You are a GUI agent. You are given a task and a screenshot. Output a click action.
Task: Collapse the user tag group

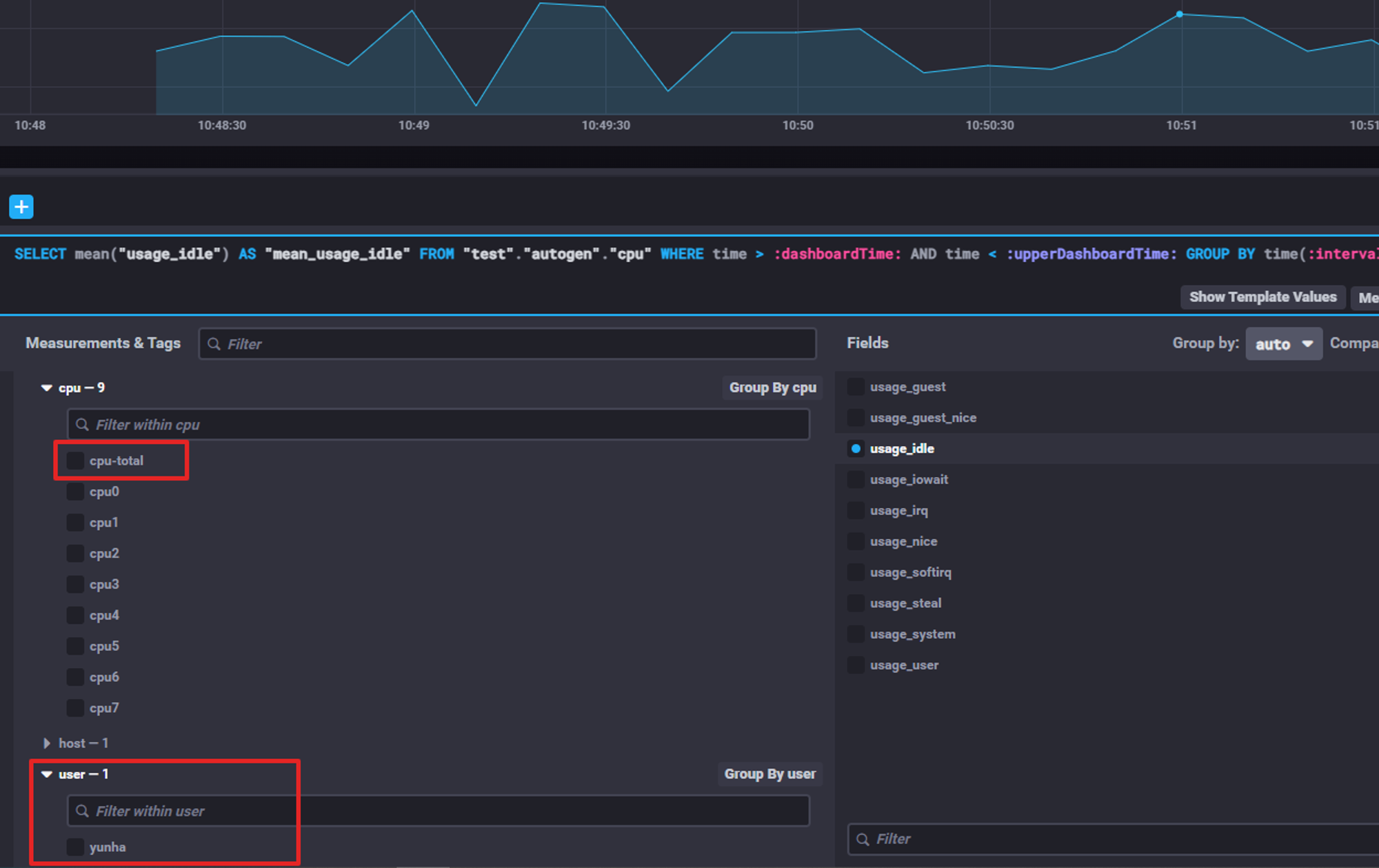[47, 774]
